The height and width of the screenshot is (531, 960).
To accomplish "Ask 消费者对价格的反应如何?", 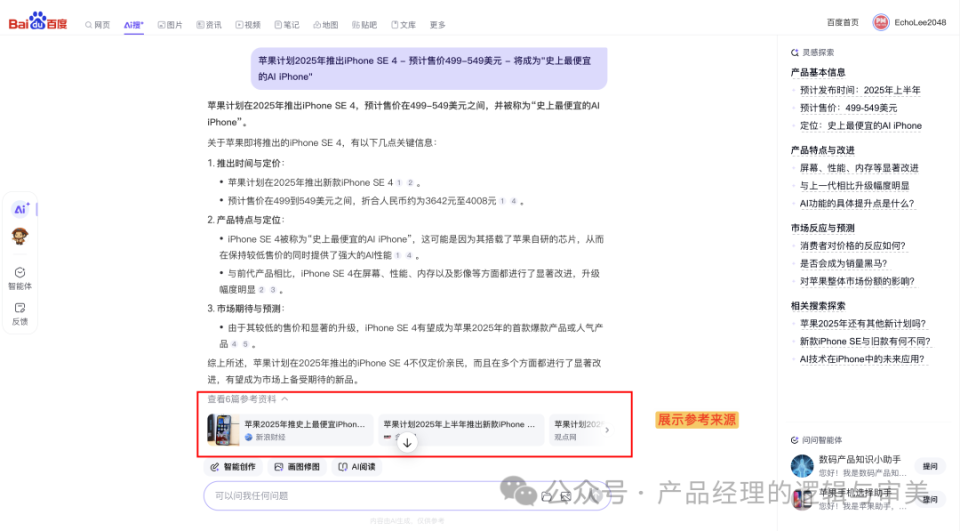I will 852,246.
